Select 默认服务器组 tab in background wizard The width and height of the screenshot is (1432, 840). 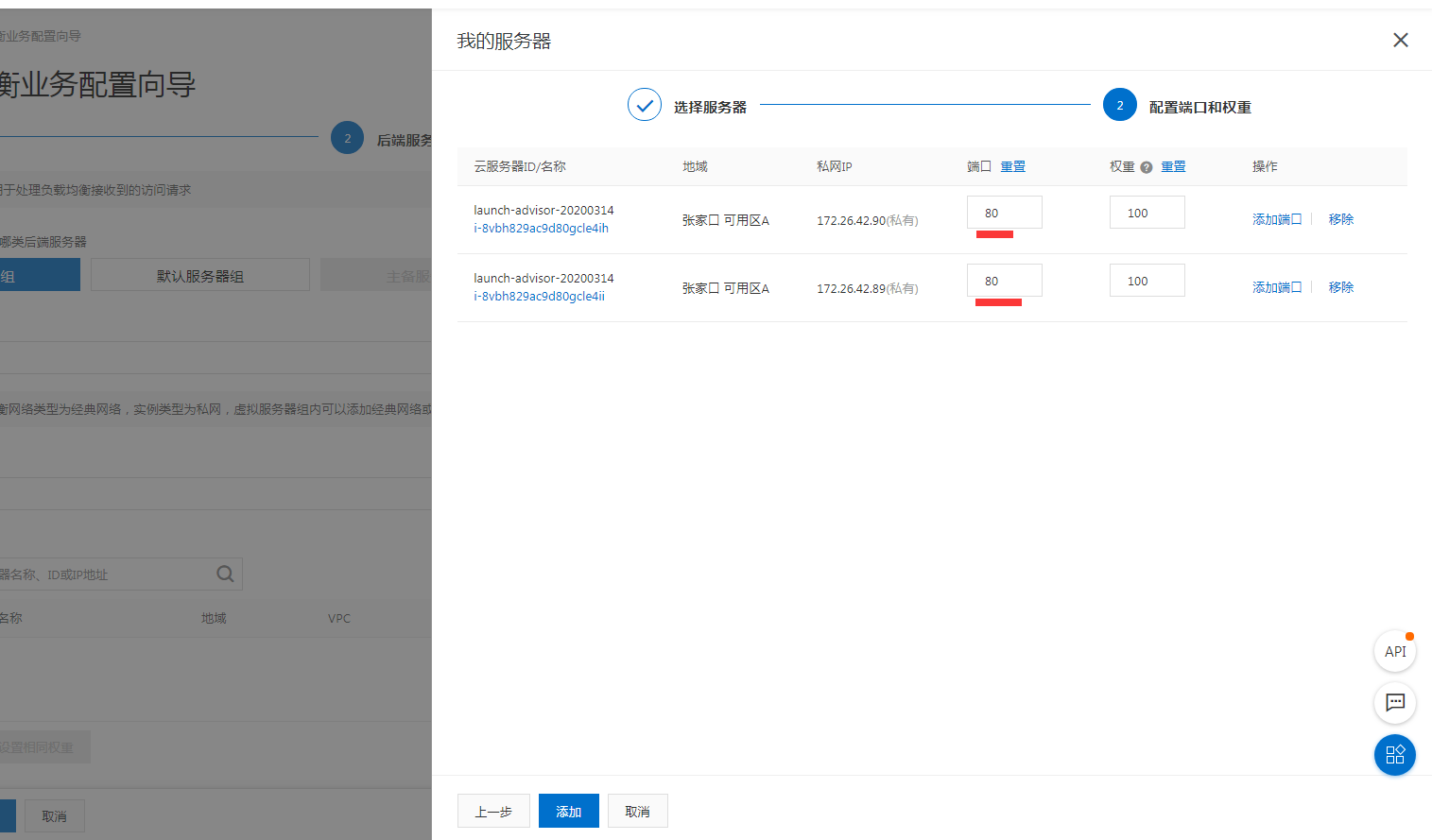coord(200,275)
